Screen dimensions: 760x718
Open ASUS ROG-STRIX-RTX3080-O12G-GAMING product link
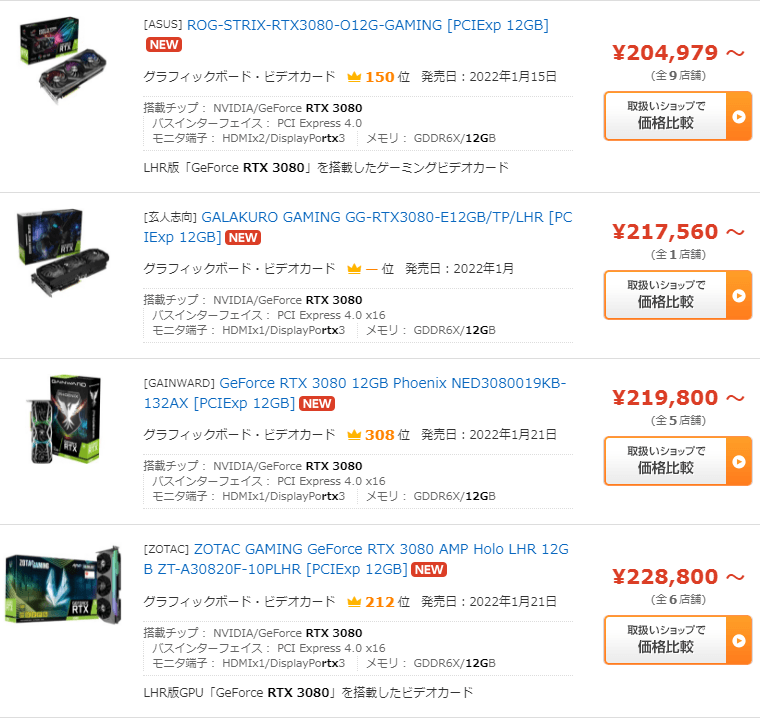tap(367, 25)
